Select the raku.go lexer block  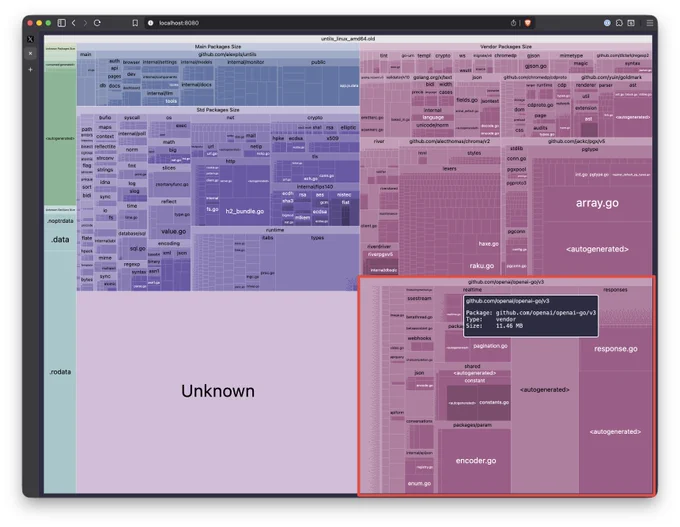[x=482, y=265]
